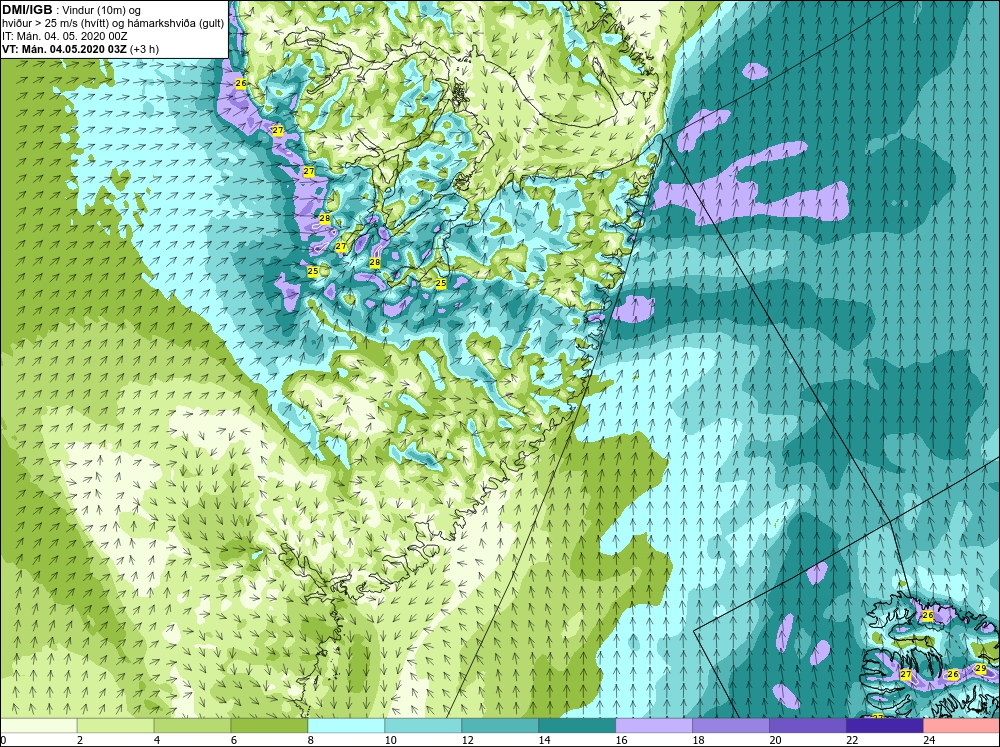The width and height of the screenshot is (1000, 747).
Task: Click the title line "DMI/IGB : Vindur (10m) og"
Action: click(71, 10)
